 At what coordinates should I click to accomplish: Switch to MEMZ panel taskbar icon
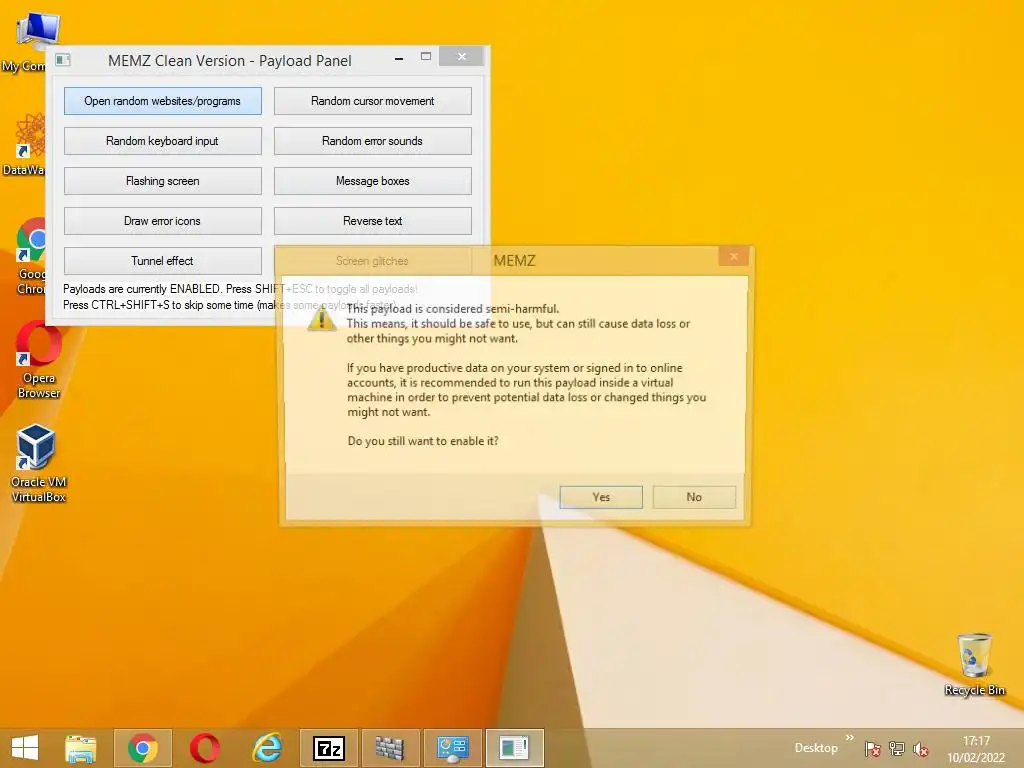click(515, 748)
